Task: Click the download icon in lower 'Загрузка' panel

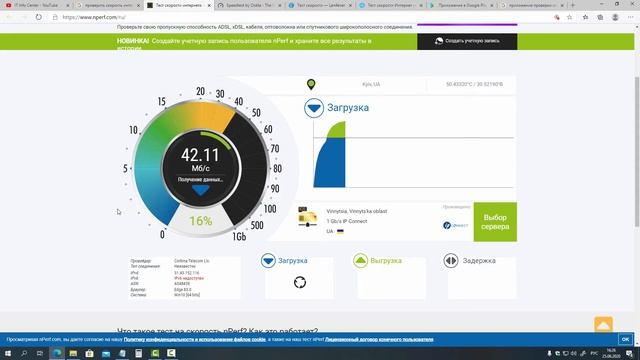Action: (268, 260)
